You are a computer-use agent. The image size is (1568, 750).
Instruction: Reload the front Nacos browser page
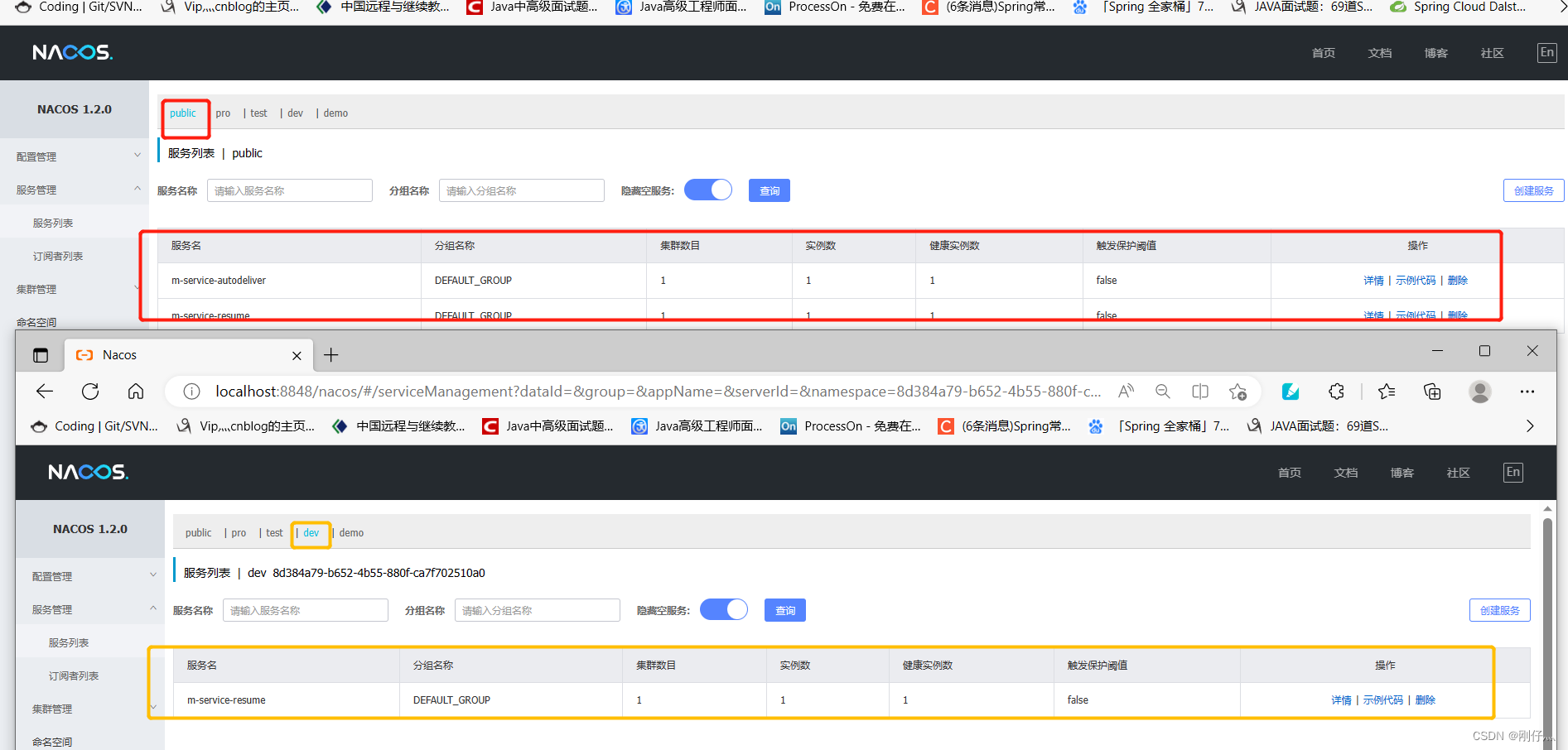90,392
